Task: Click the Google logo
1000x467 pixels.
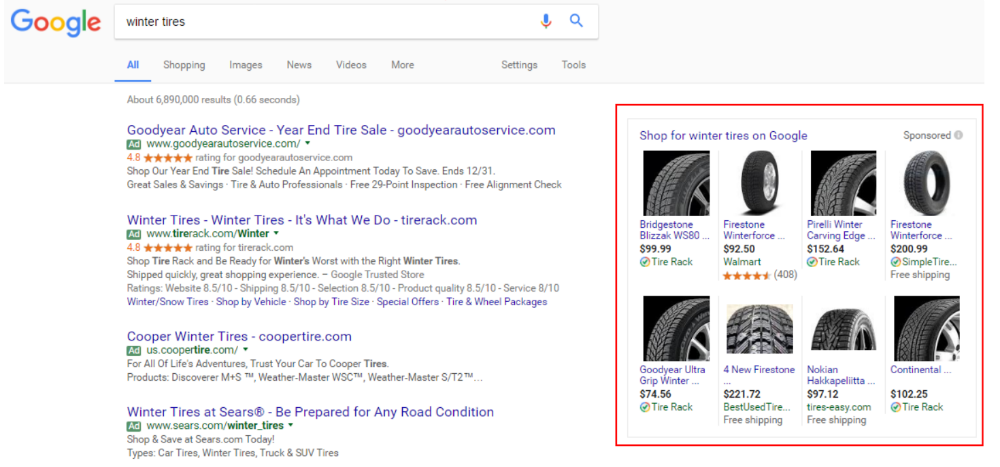Action: click(55, 22)
